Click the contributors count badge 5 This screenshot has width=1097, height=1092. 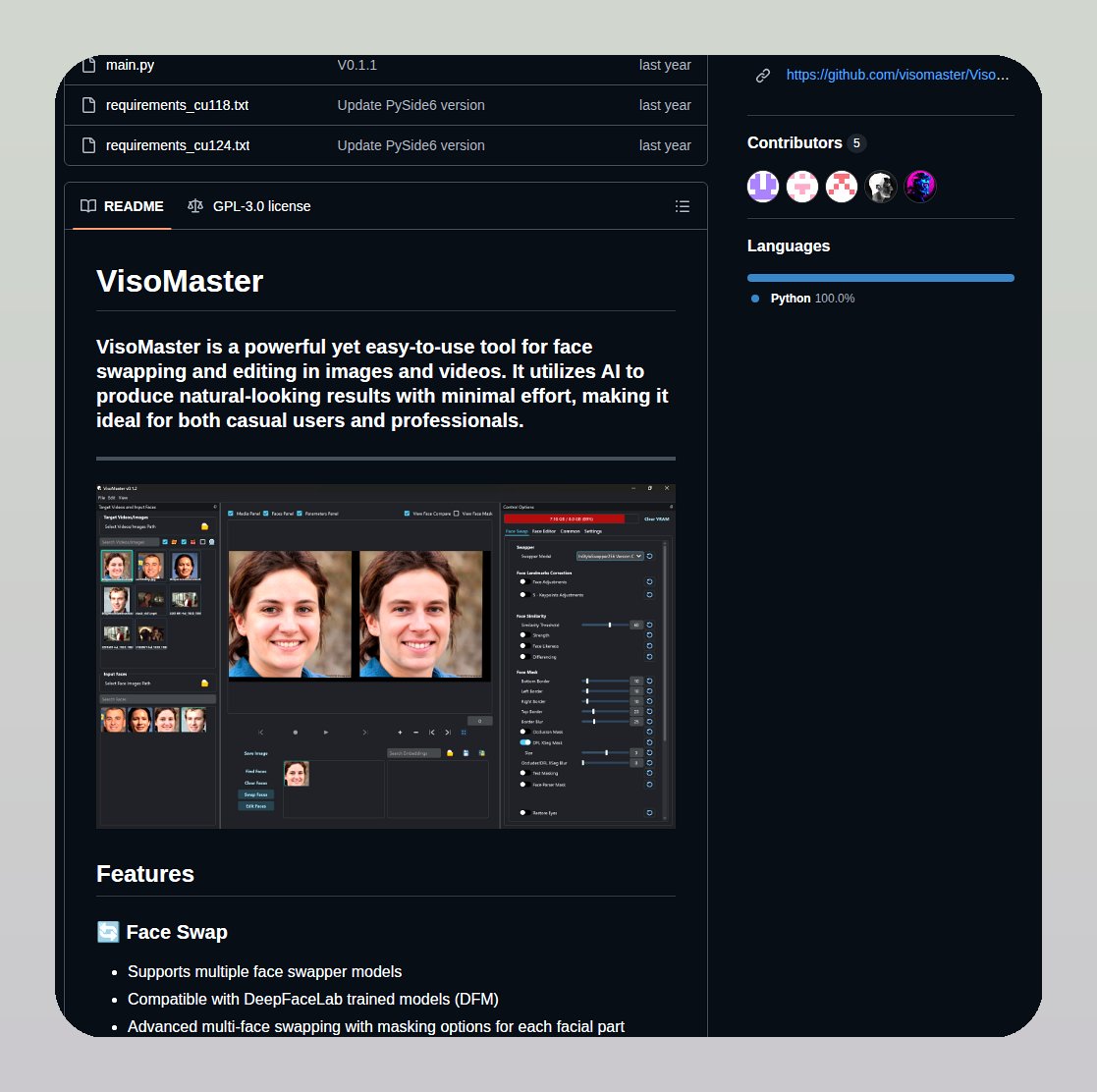[856, 142]
